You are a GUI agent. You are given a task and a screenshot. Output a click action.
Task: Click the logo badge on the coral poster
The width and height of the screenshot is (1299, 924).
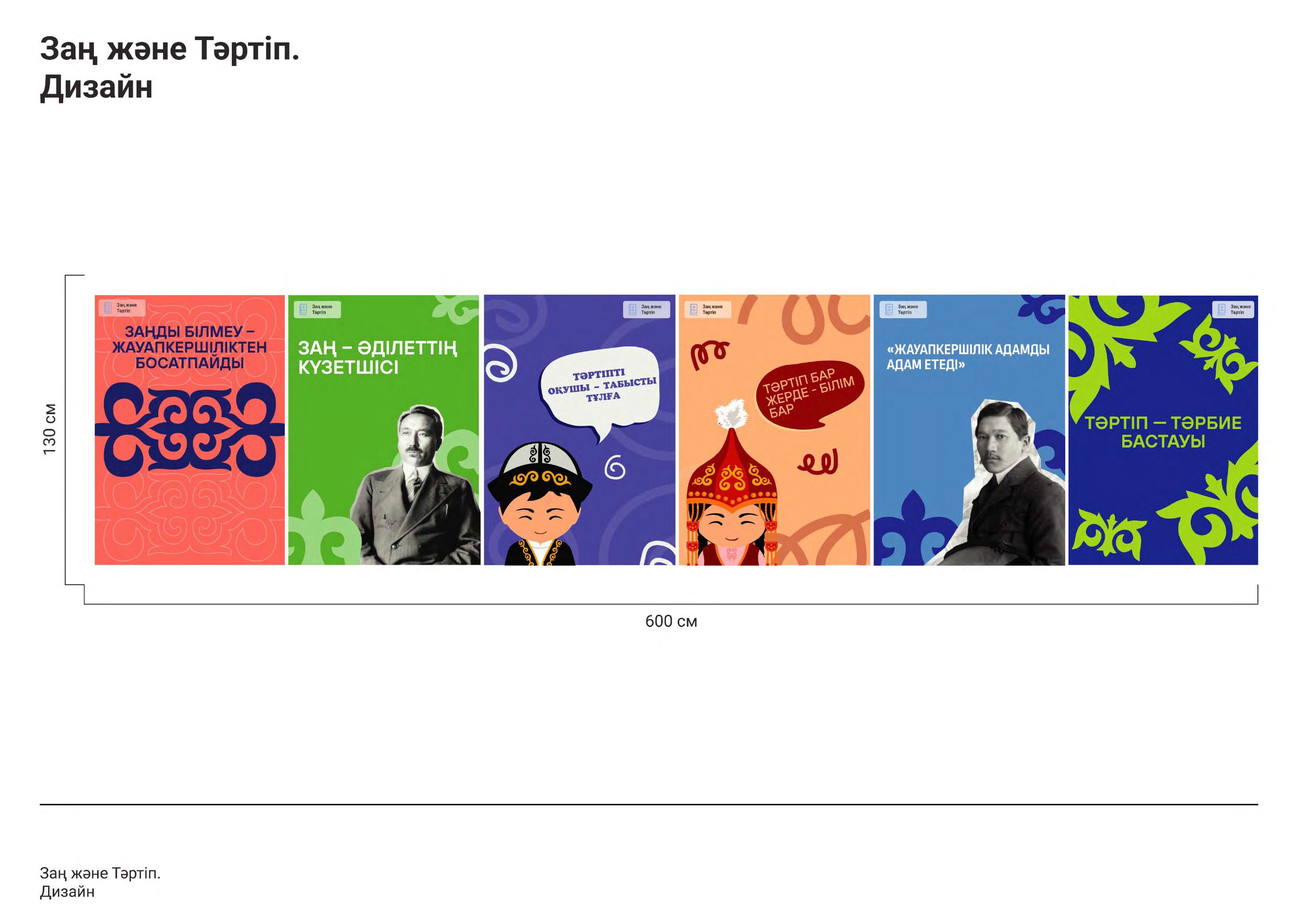coord(122,308)
